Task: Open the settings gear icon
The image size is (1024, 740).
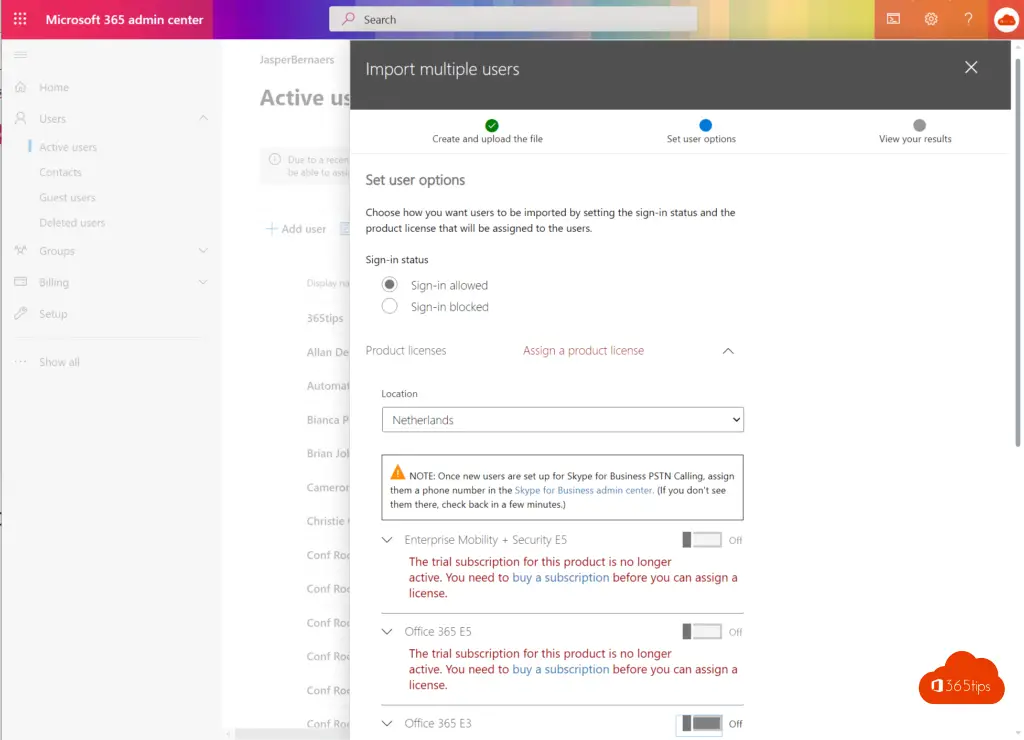Action: coord(931,19)
